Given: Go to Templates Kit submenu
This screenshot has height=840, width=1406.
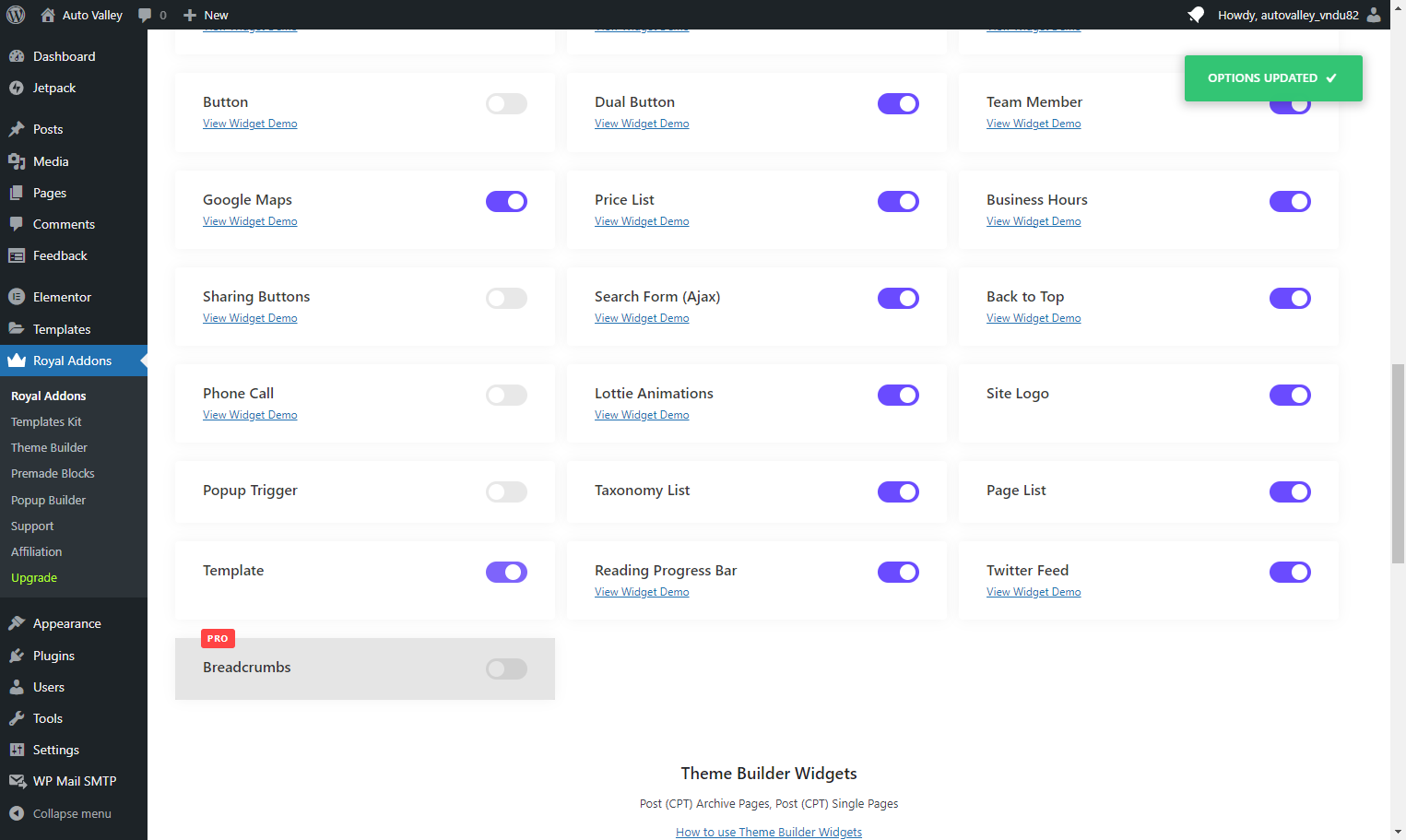Looking at the screenshot, I should (46, 421).
